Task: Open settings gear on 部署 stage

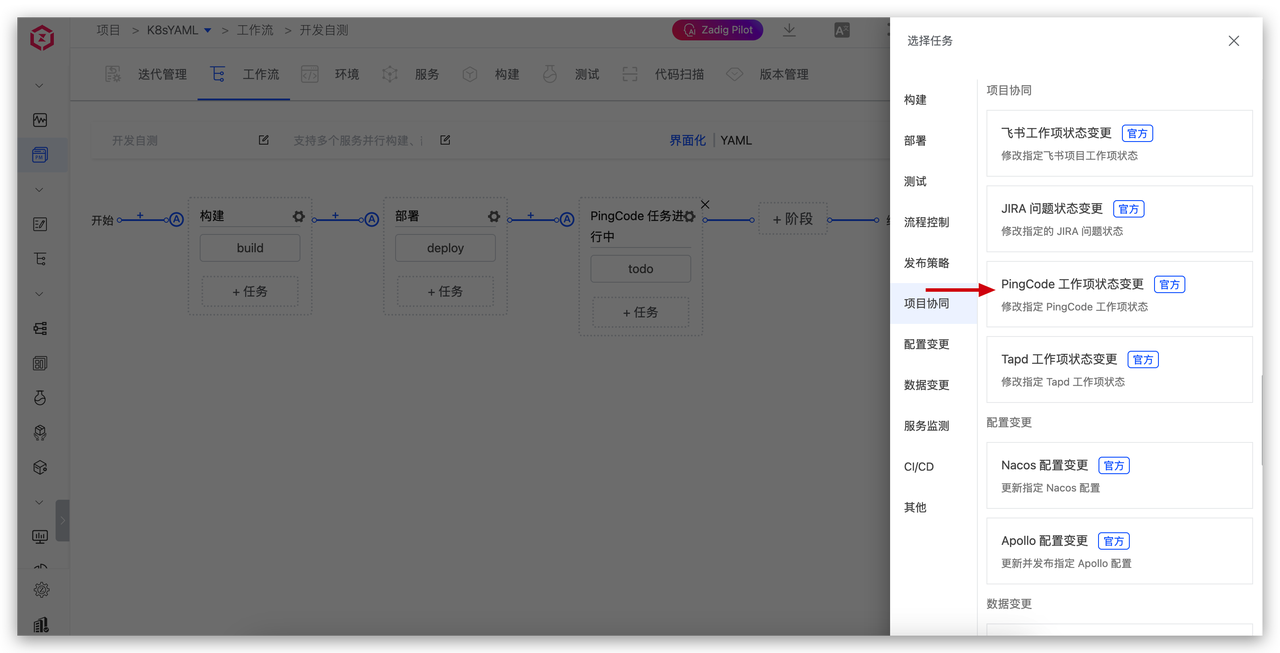Action: (493, 217)
